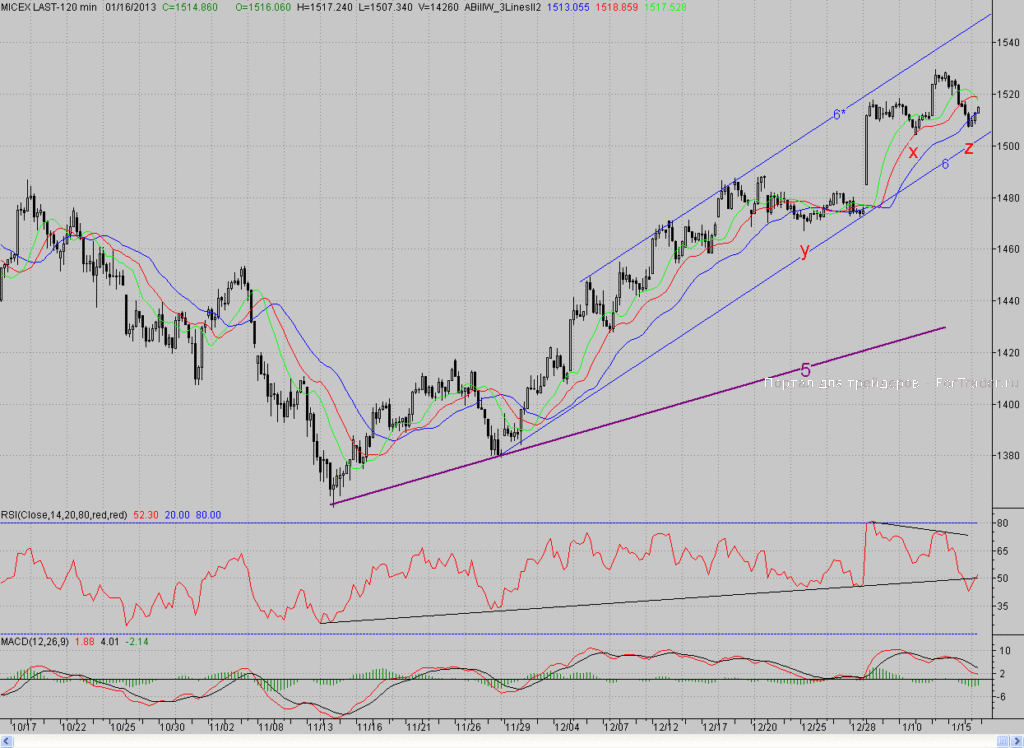Click the RSI(Close,14,20,80,red,red) indicator label

(64, 515)
